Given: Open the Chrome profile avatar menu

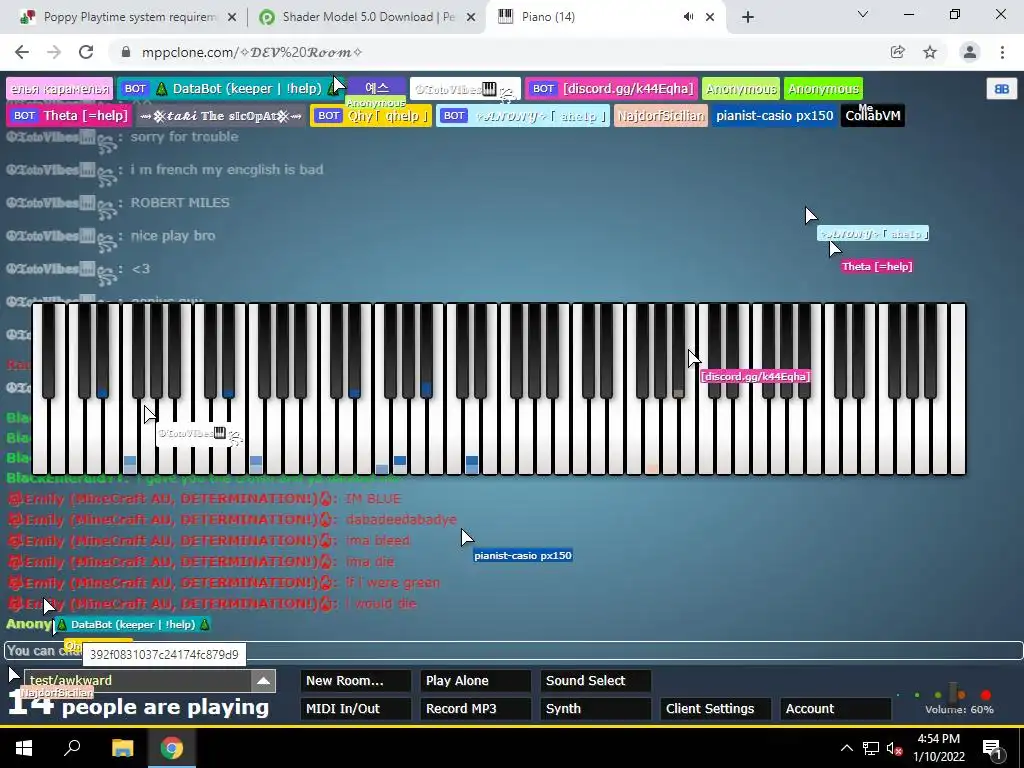Looking at the screenshot, I should (970, 52).
